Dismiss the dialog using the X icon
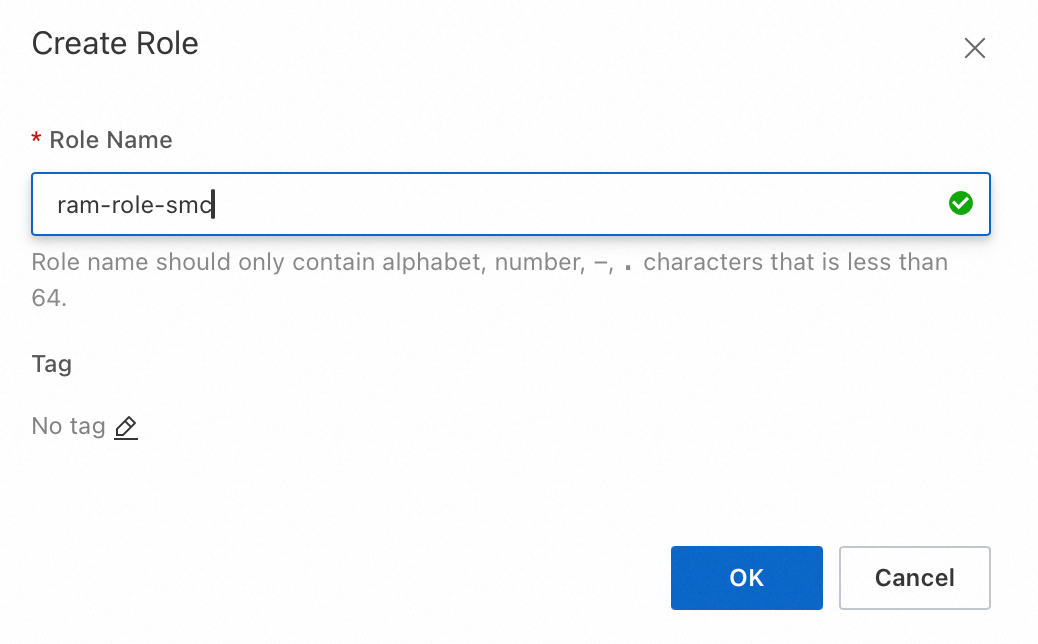Viewport: 1038px width, 644px height. 974,48
